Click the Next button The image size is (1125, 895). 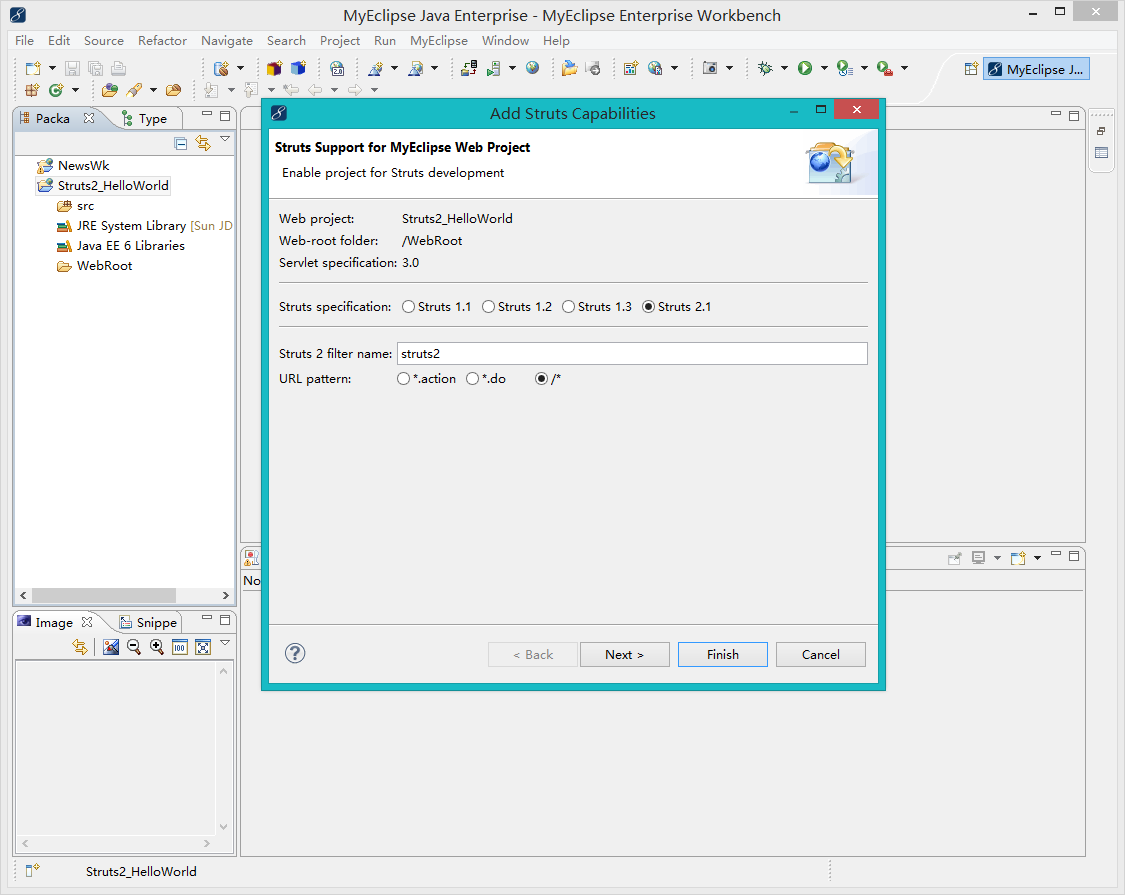coord(624,655)
